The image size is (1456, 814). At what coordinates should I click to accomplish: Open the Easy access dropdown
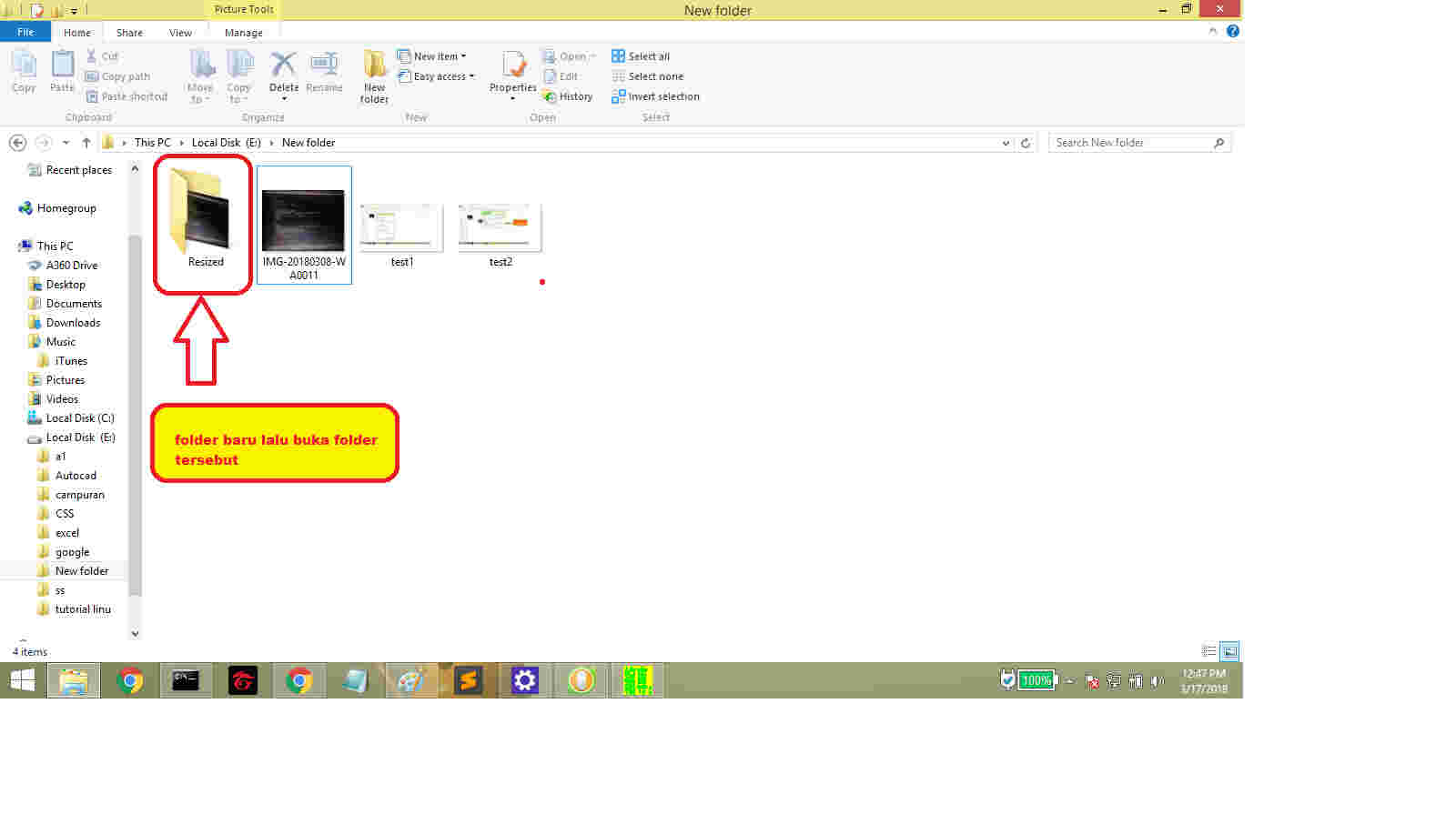click(x=436, y=76)
